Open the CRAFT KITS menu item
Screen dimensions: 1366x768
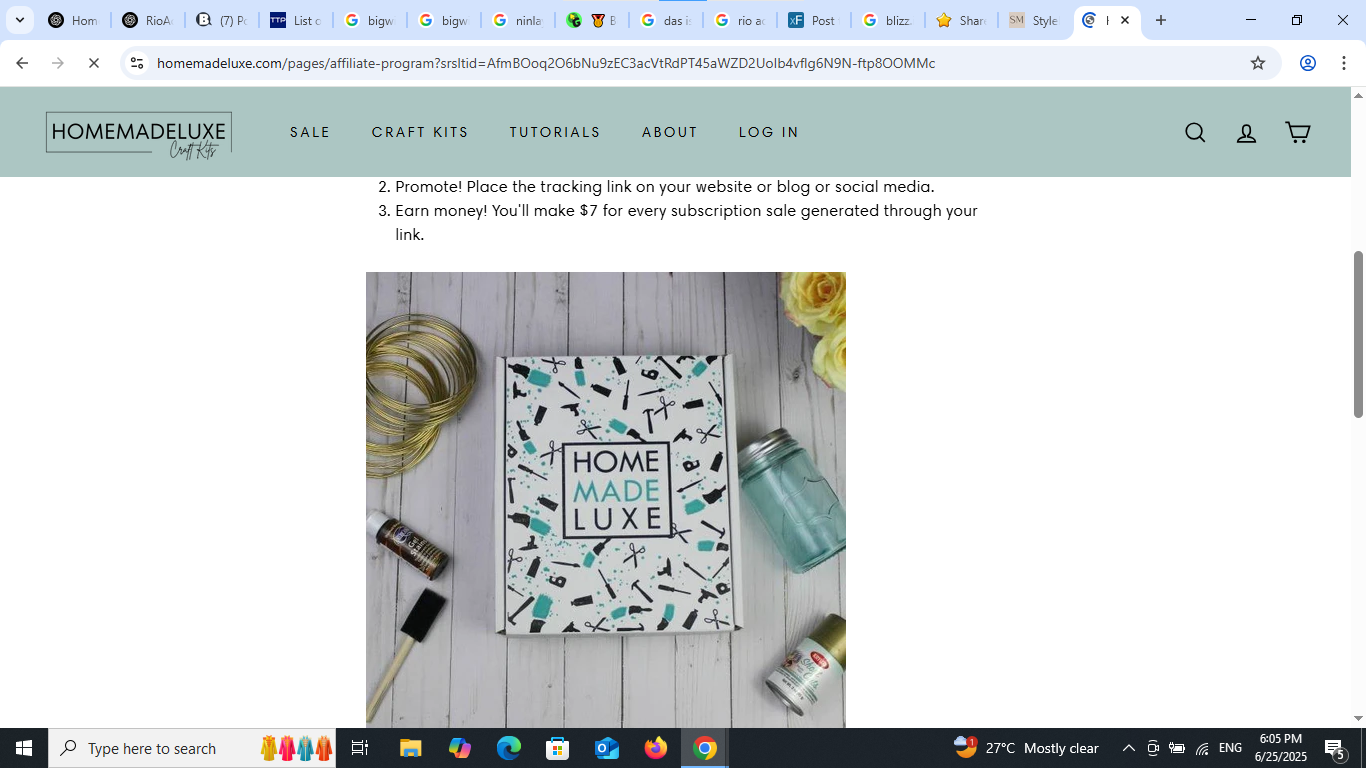point(420,132)
